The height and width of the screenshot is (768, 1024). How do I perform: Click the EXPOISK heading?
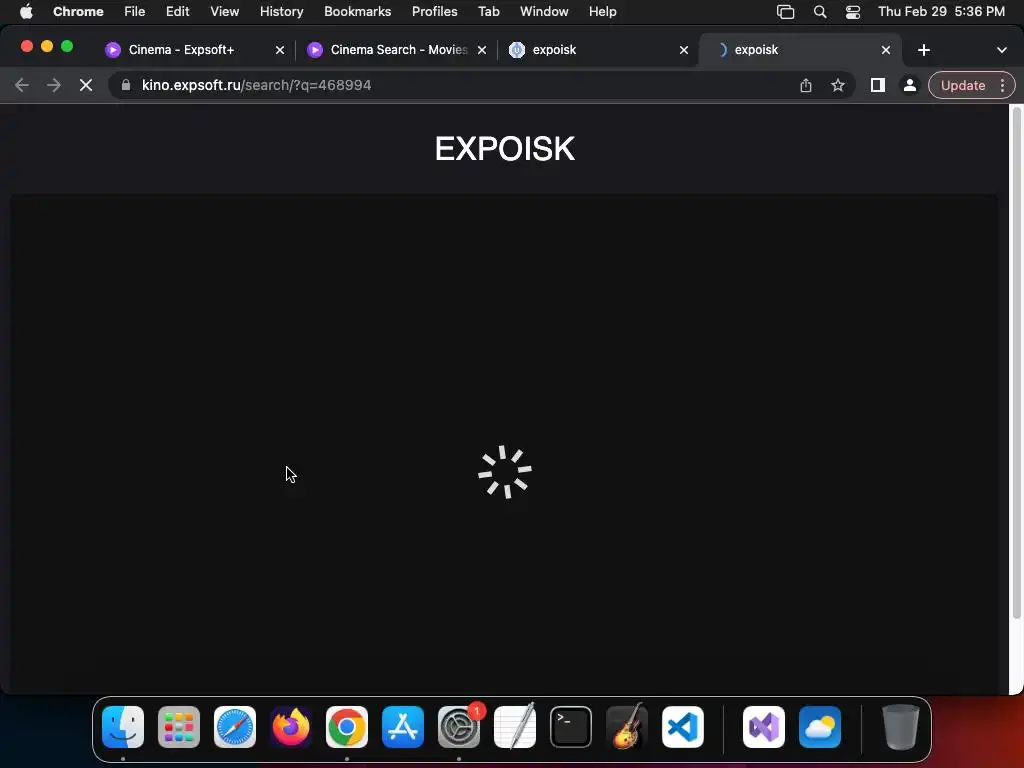[505, 149]
